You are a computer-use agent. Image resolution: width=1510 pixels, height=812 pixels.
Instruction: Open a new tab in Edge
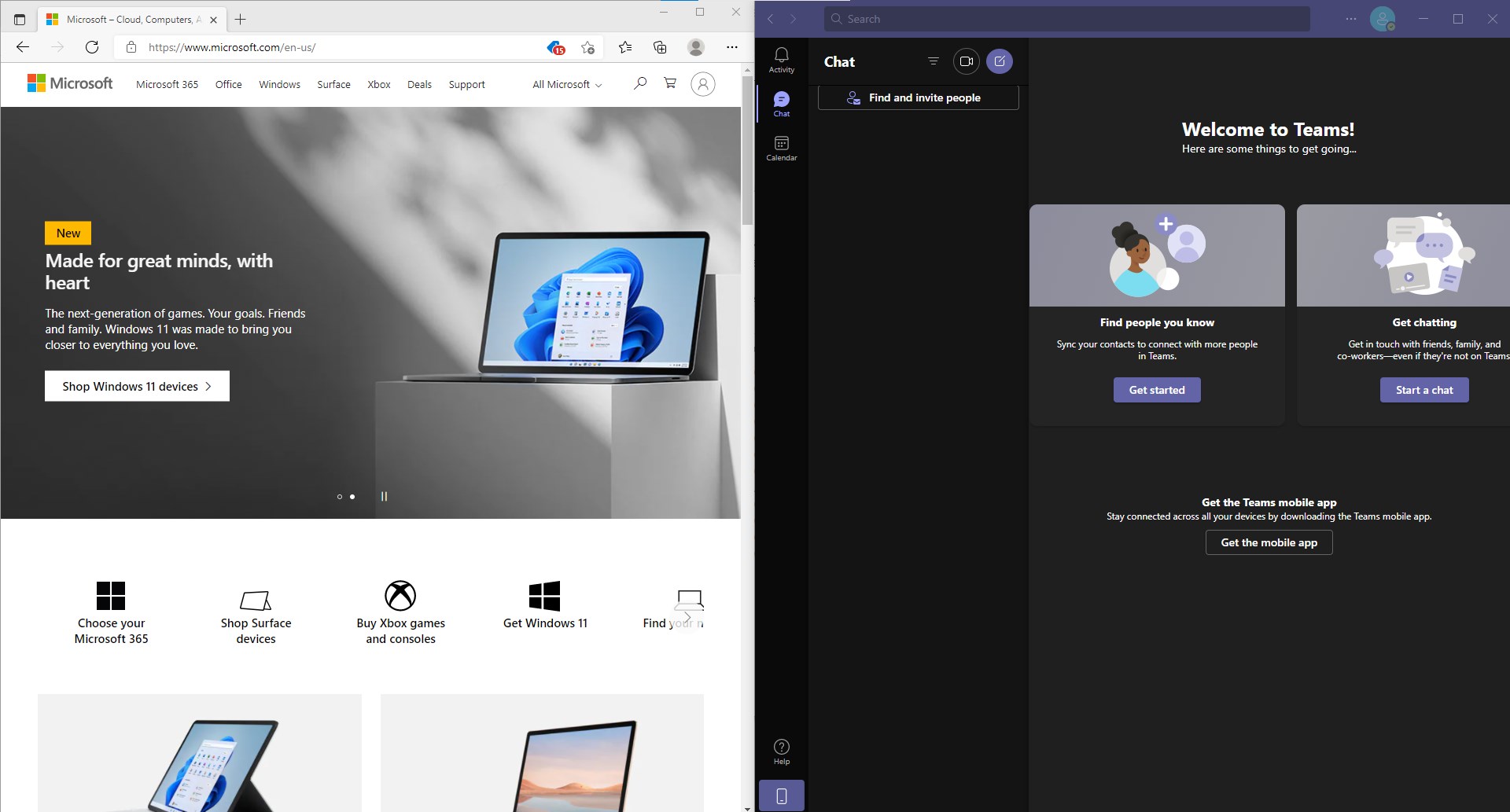coord(241,20)
